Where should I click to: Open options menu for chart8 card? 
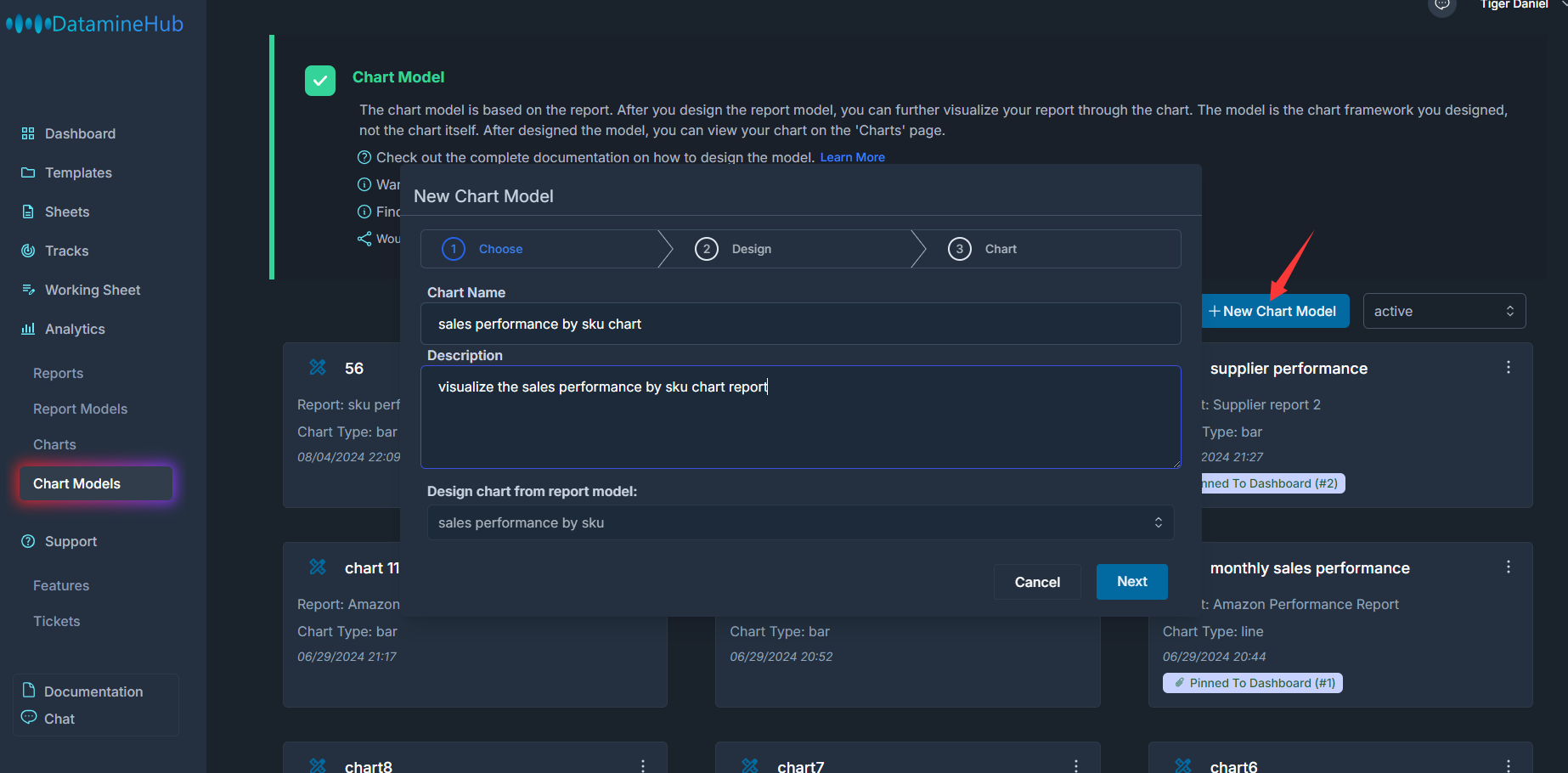643,765
